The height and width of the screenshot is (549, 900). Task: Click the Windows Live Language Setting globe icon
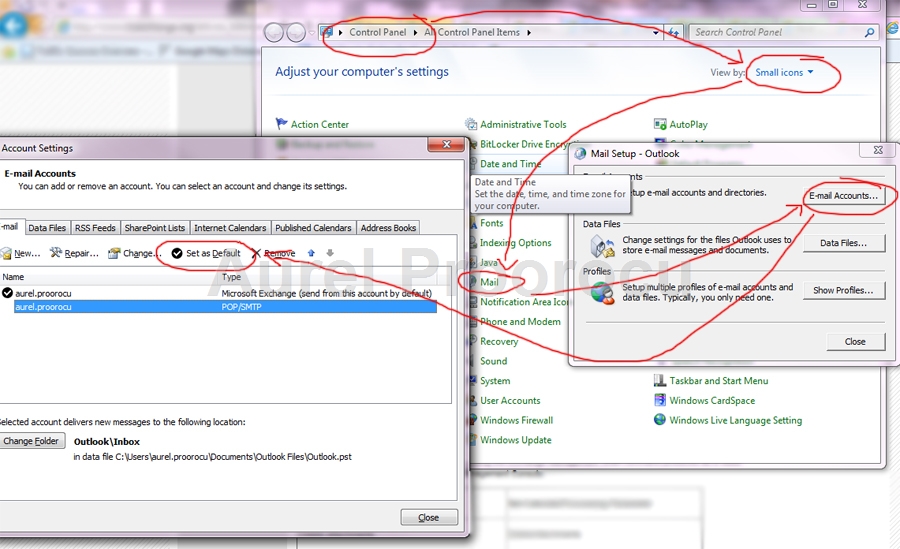coord(660,420)
